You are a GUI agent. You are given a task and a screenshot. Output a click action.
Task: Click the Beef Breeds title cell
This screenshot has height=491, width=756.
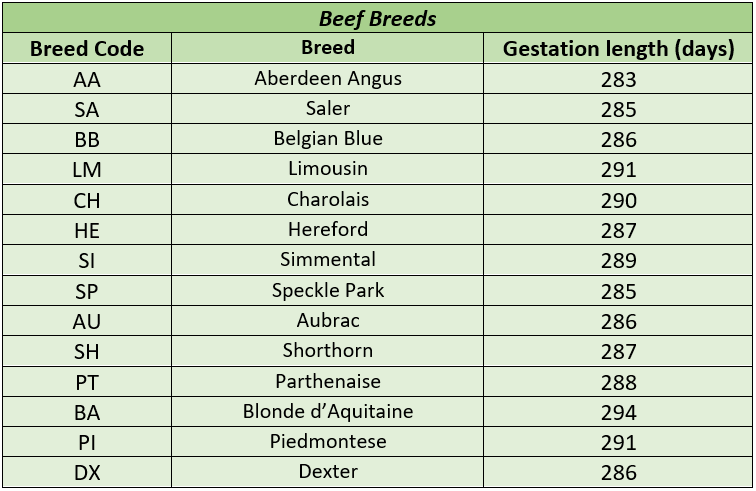click(378, 18)
